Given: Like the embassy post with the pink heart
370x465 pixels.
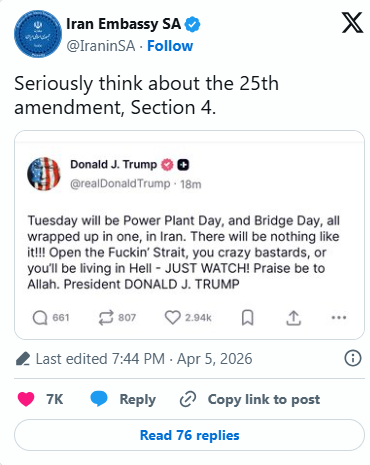Looking at the screenshot, I should 26,399.
